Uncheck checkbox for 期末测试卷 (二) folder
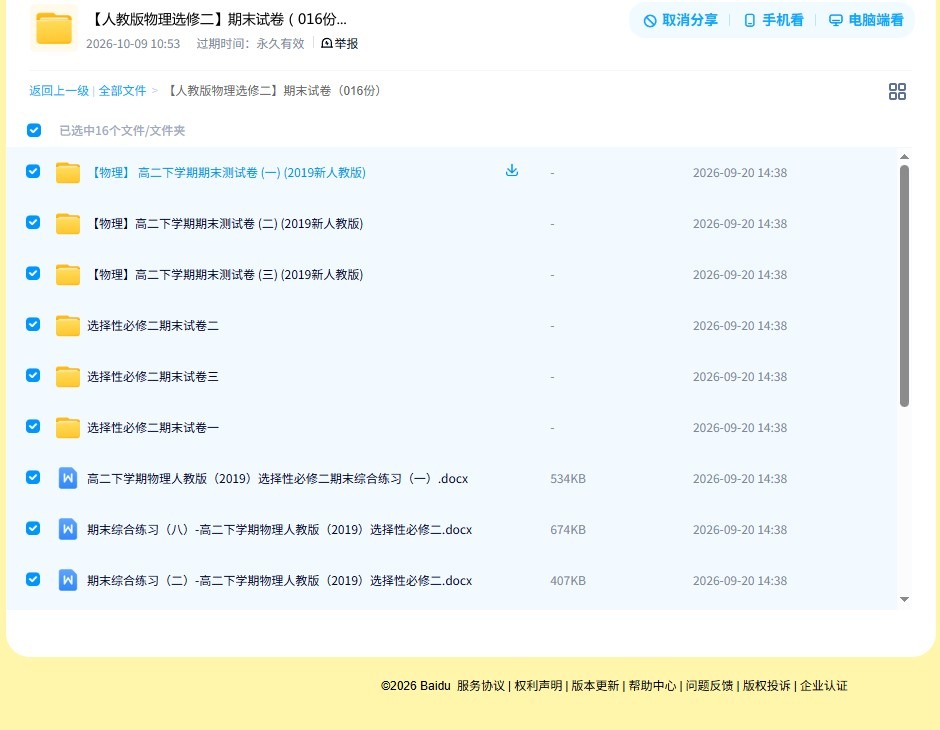 point(33,222)
